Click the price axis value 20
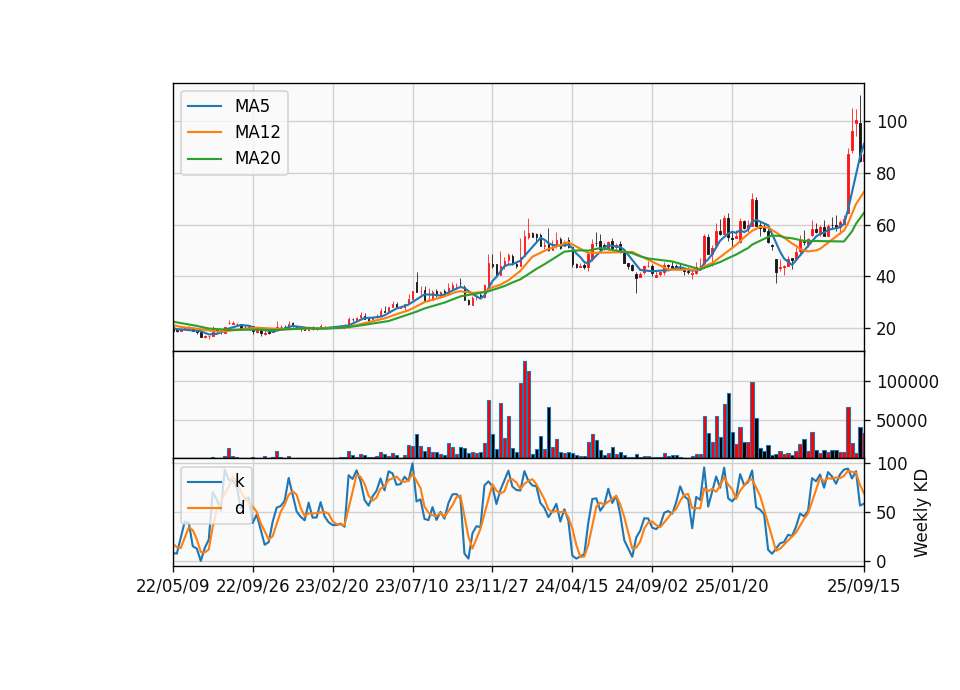Viewport: 960px width, 690px height. [887, 329]
